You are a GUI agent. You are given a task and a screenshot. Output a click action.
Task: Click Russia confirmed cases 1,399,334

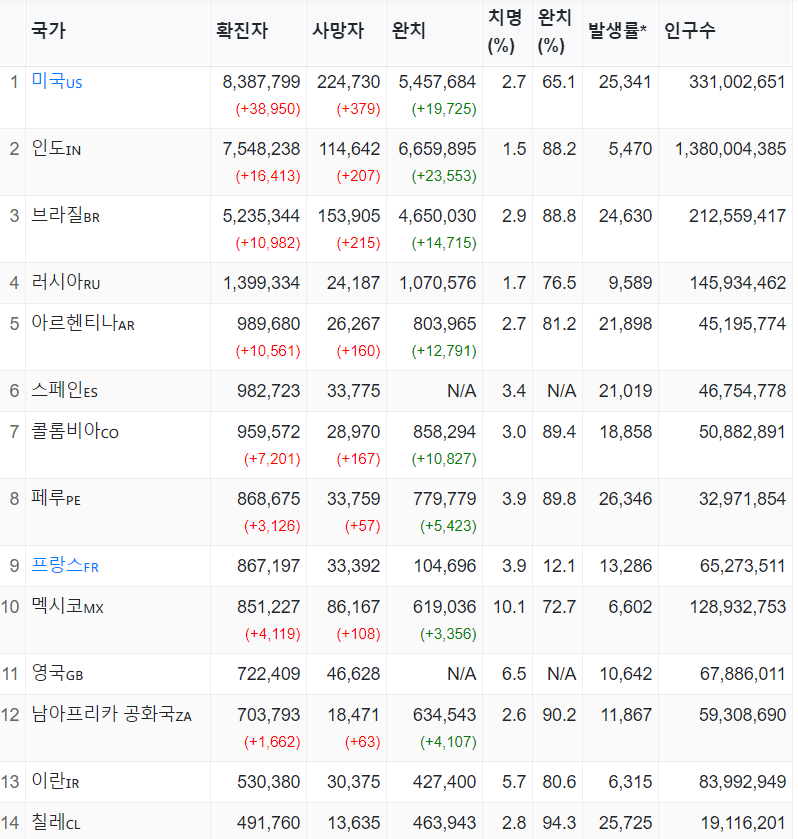(x=261, y=283)
